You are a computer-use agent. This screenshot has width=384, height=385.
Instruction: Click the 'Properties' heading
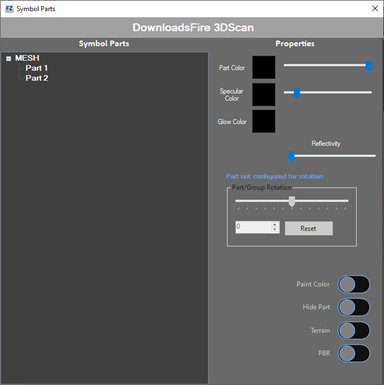295,44
